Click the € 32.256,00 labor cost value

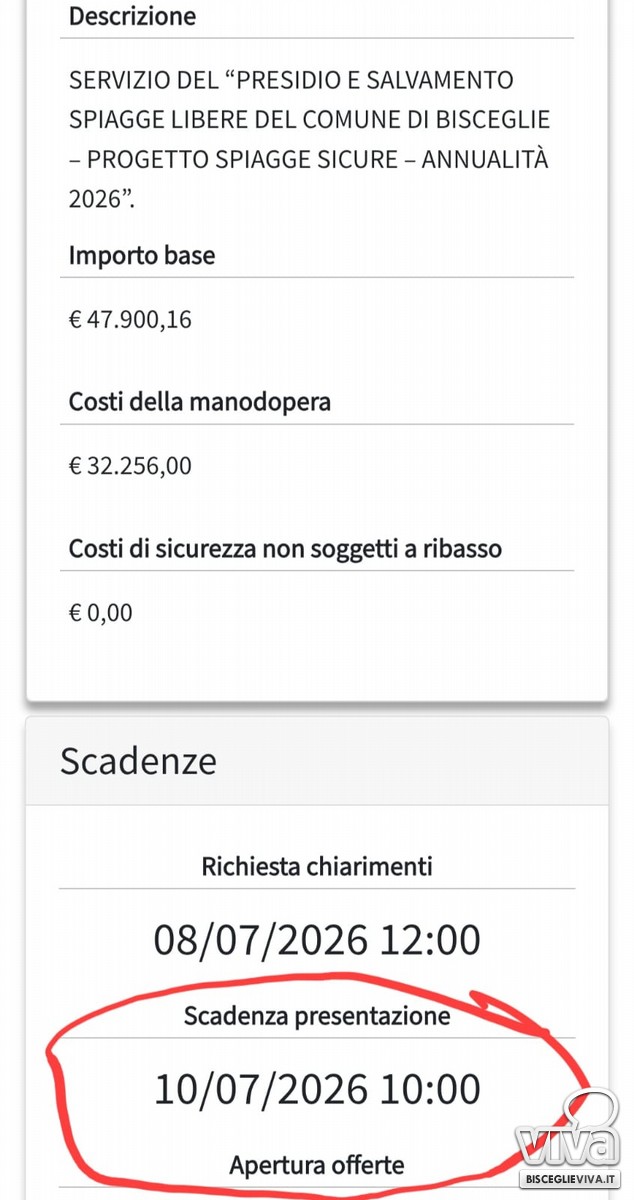[x=130, y=466]
